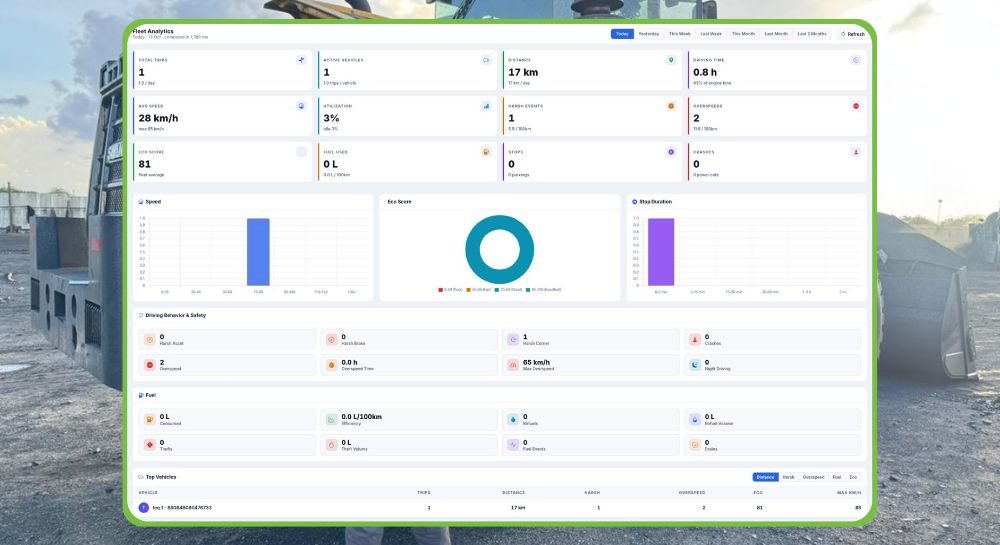Click the Stops card purple icon
Viewport: 1000px width, 545px height.
[x=671, y=152]
